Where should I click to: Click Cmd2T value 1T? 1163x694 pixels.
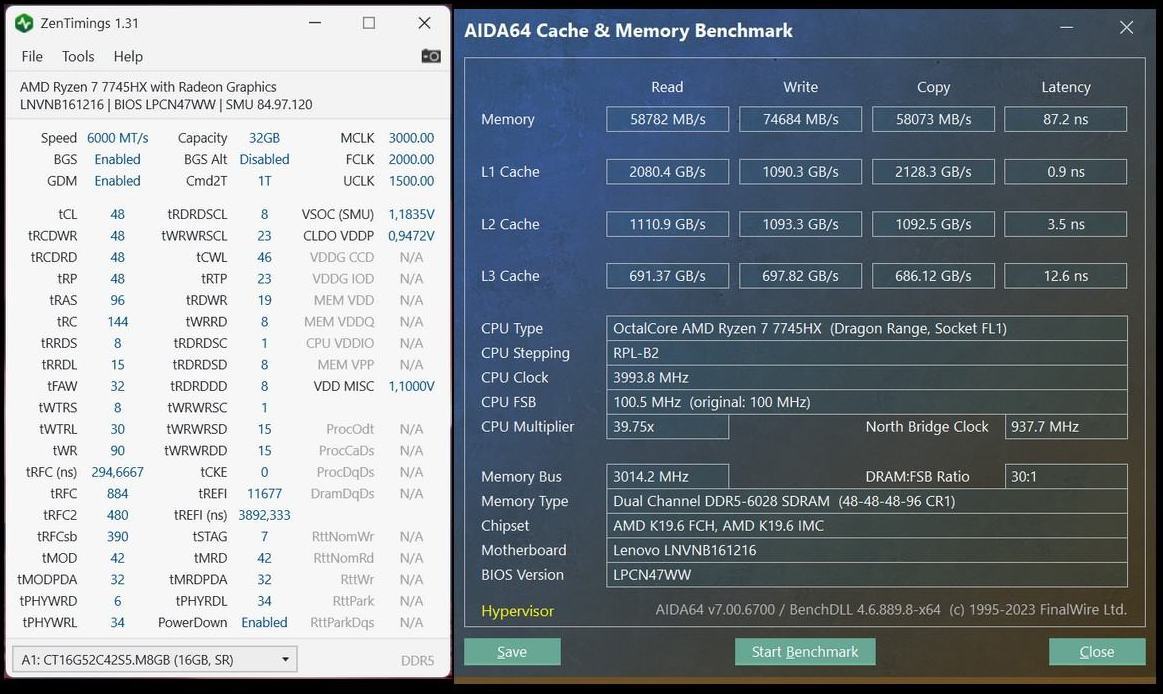click(x=264, y=181)
